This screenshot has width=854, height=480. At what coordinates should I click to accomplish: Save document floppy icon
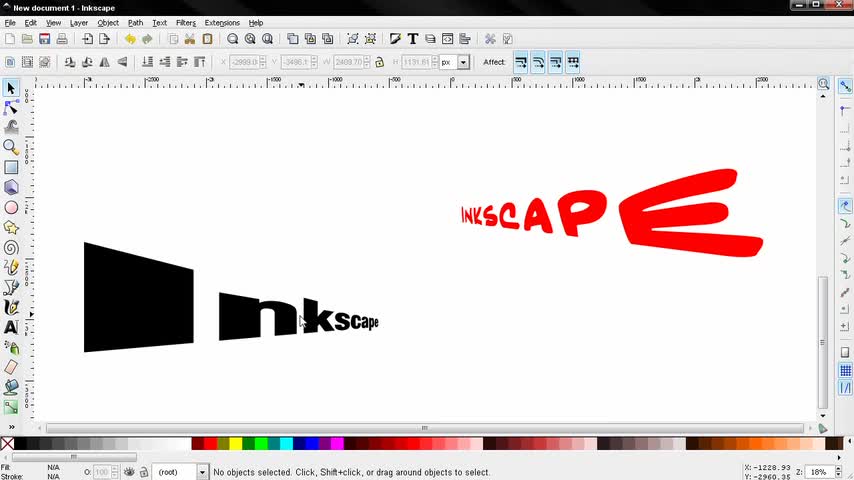[45, 39]
